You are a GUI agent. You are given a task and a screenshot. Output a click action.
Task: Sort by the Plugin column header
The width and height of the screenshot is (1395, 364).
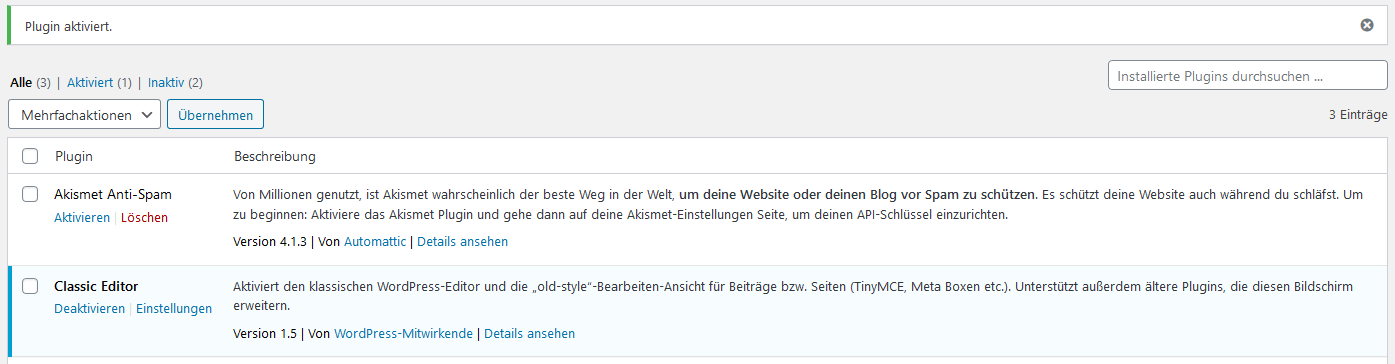click(x=74, y=156)
